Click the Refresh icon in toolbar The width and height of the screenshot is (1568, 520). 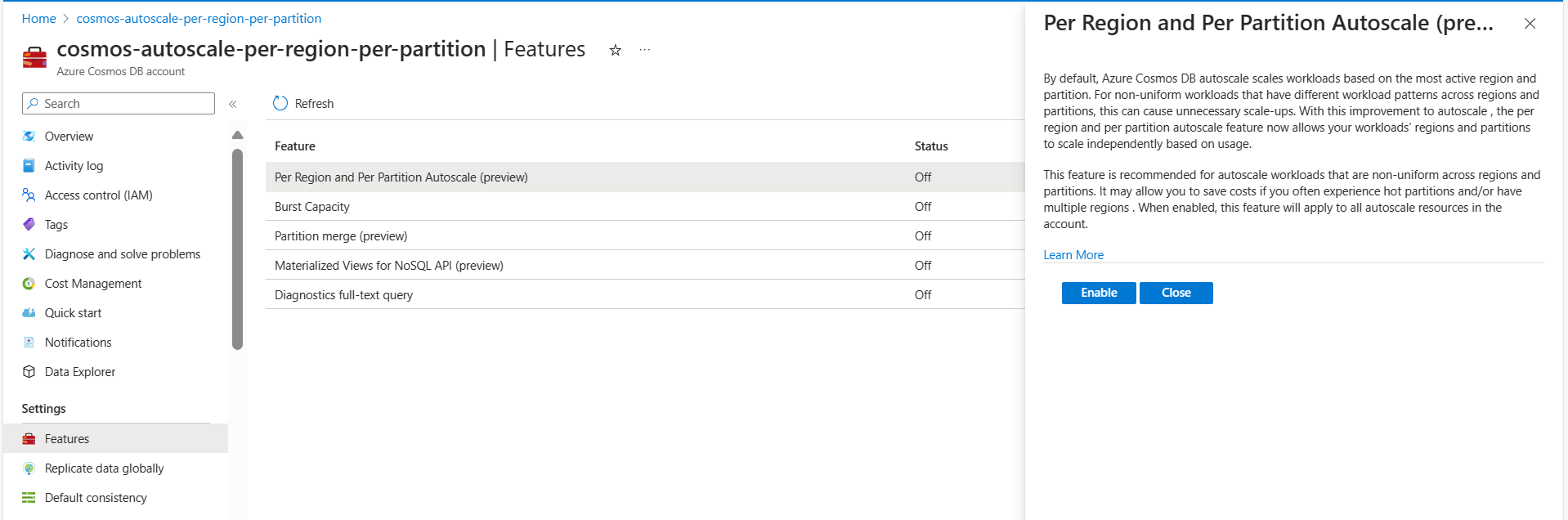[x=280, y=104]
